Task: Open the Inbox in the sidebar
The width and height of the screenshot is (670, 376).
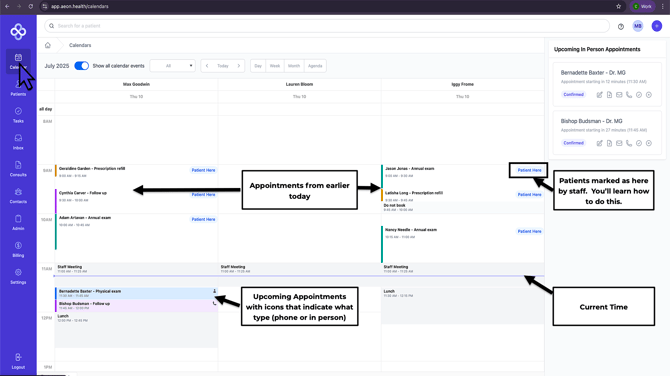Action: [18, 142]
